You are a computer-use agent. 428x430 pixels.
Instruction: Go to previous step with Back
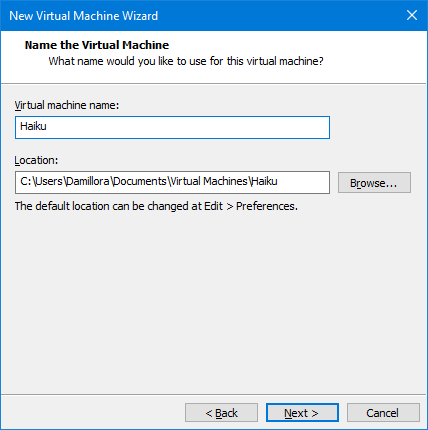[x=221, y=413]
